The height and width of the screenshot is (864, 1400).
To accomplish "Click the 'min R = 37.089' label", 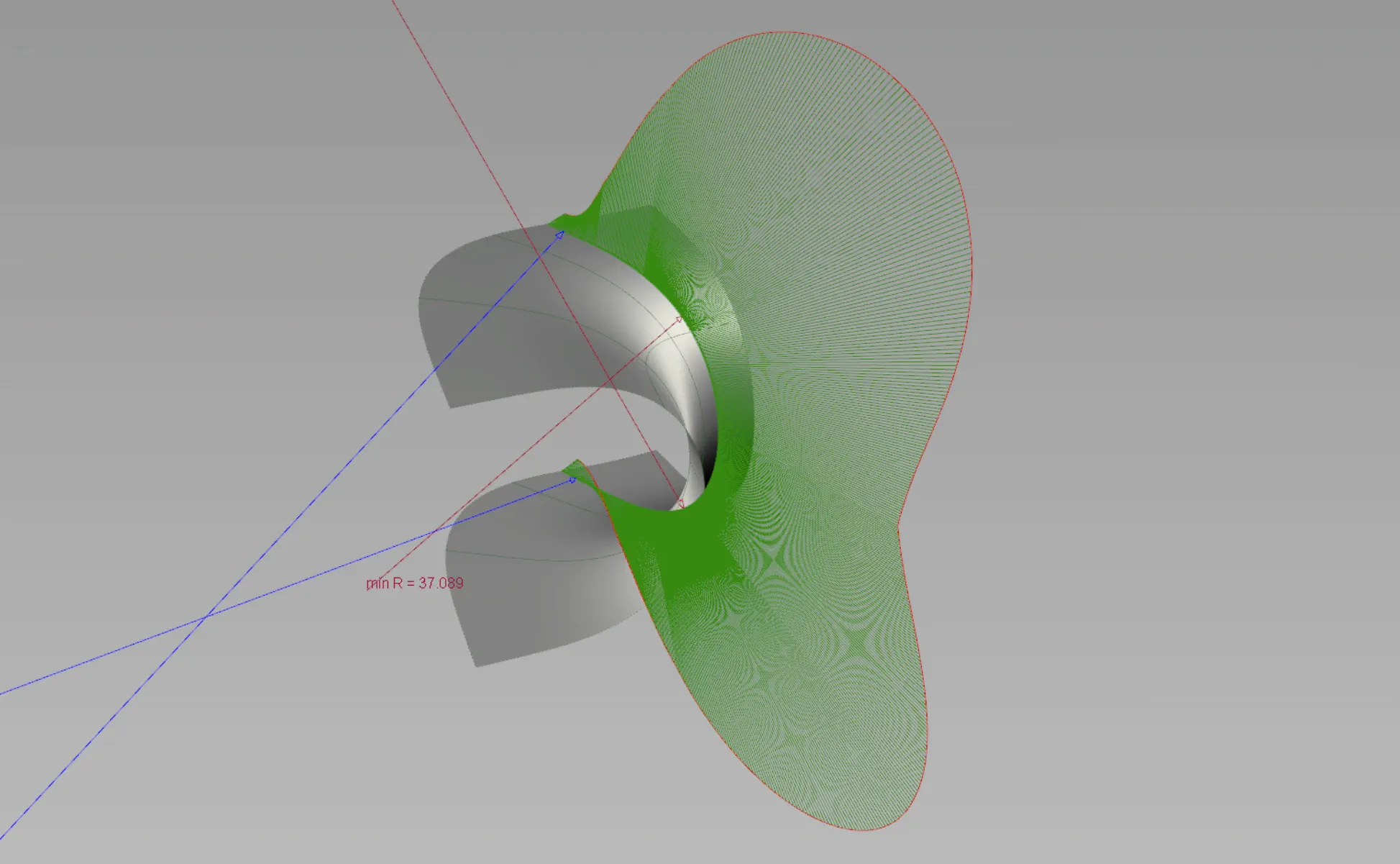I will click(415, 583).
